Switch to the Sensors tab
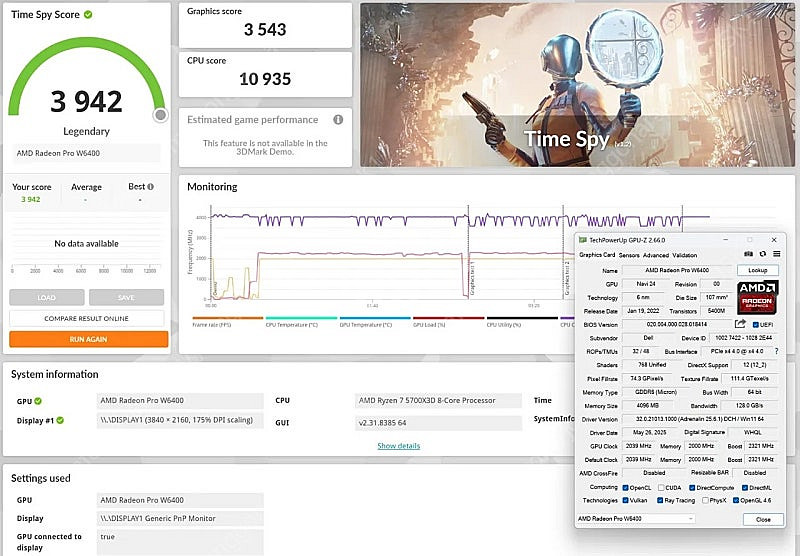 point(629,255)
